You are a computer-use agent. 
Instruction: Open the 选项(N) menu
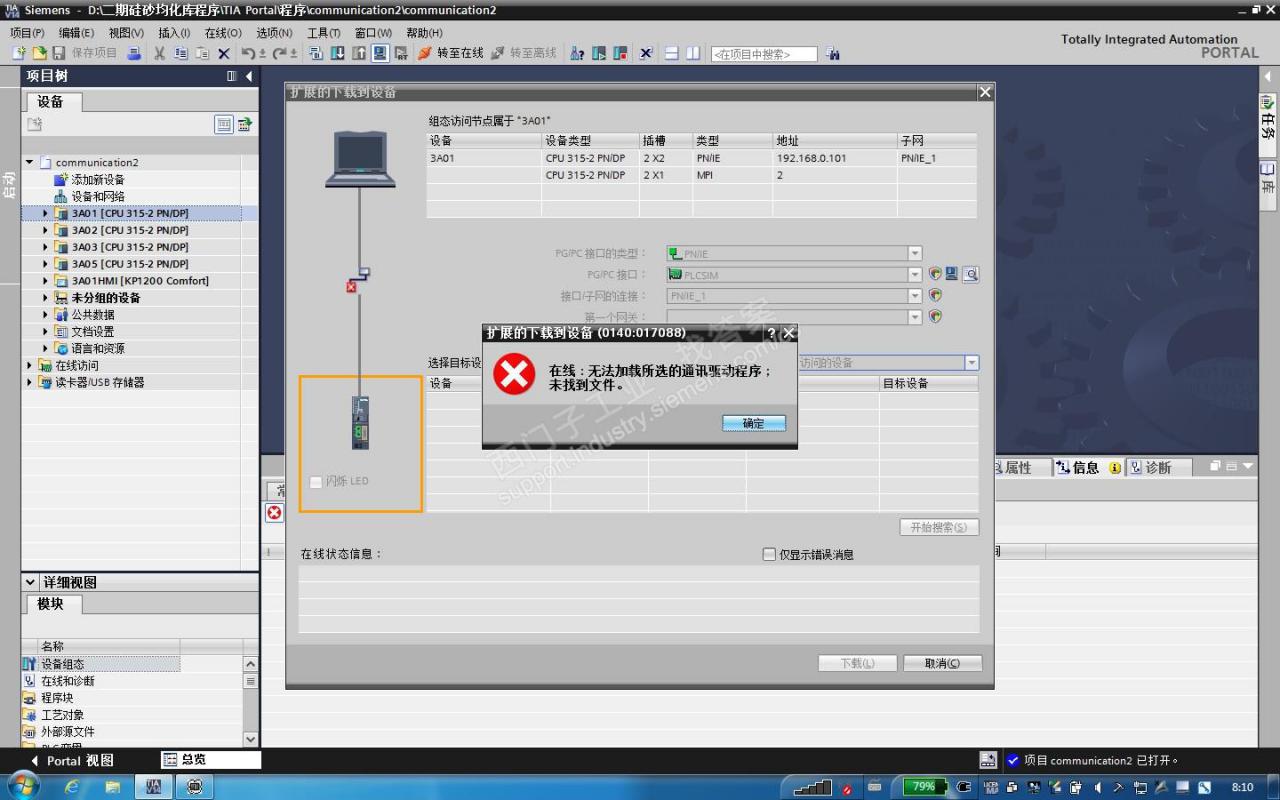tap(274, 33)
